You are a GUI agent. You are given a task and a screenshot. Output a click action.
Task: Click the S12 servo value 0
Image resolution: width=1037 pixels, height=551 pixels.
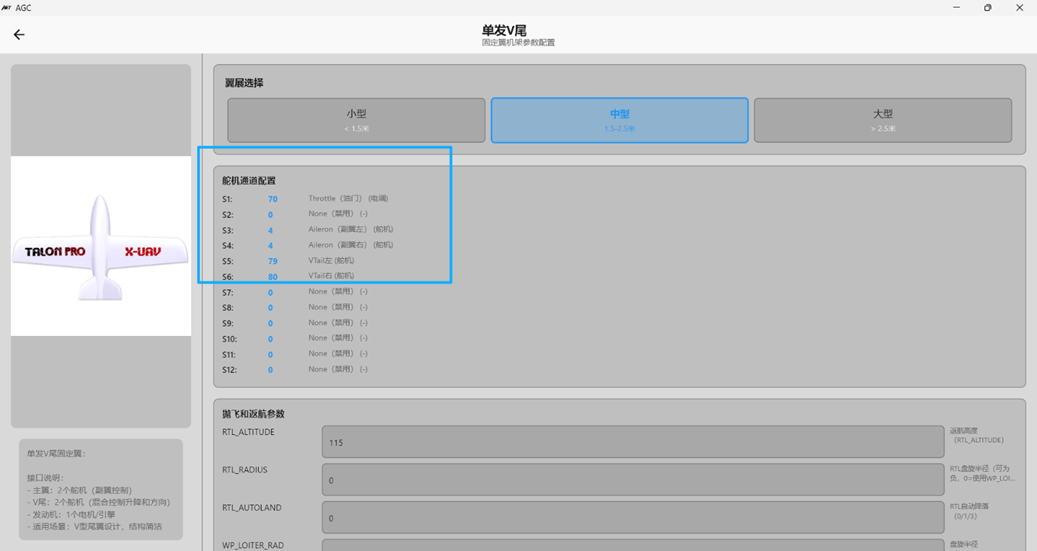point(270,370)
